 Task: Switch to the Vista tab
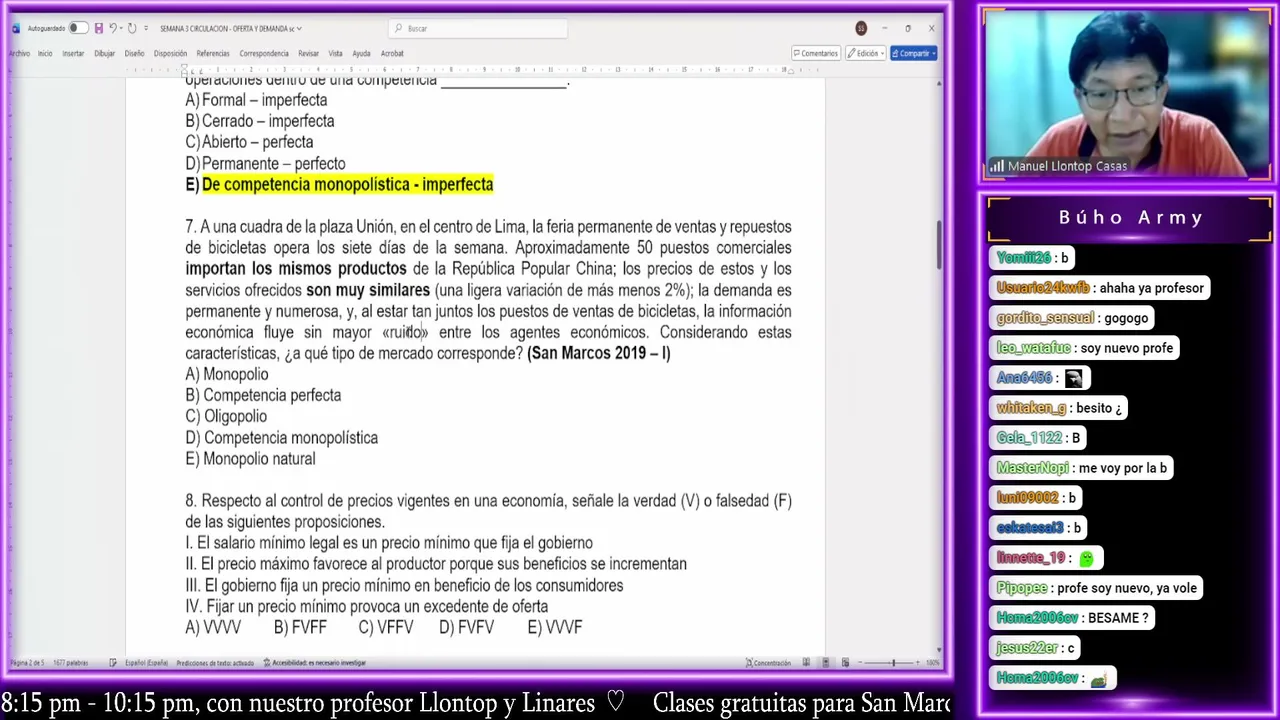335,53
